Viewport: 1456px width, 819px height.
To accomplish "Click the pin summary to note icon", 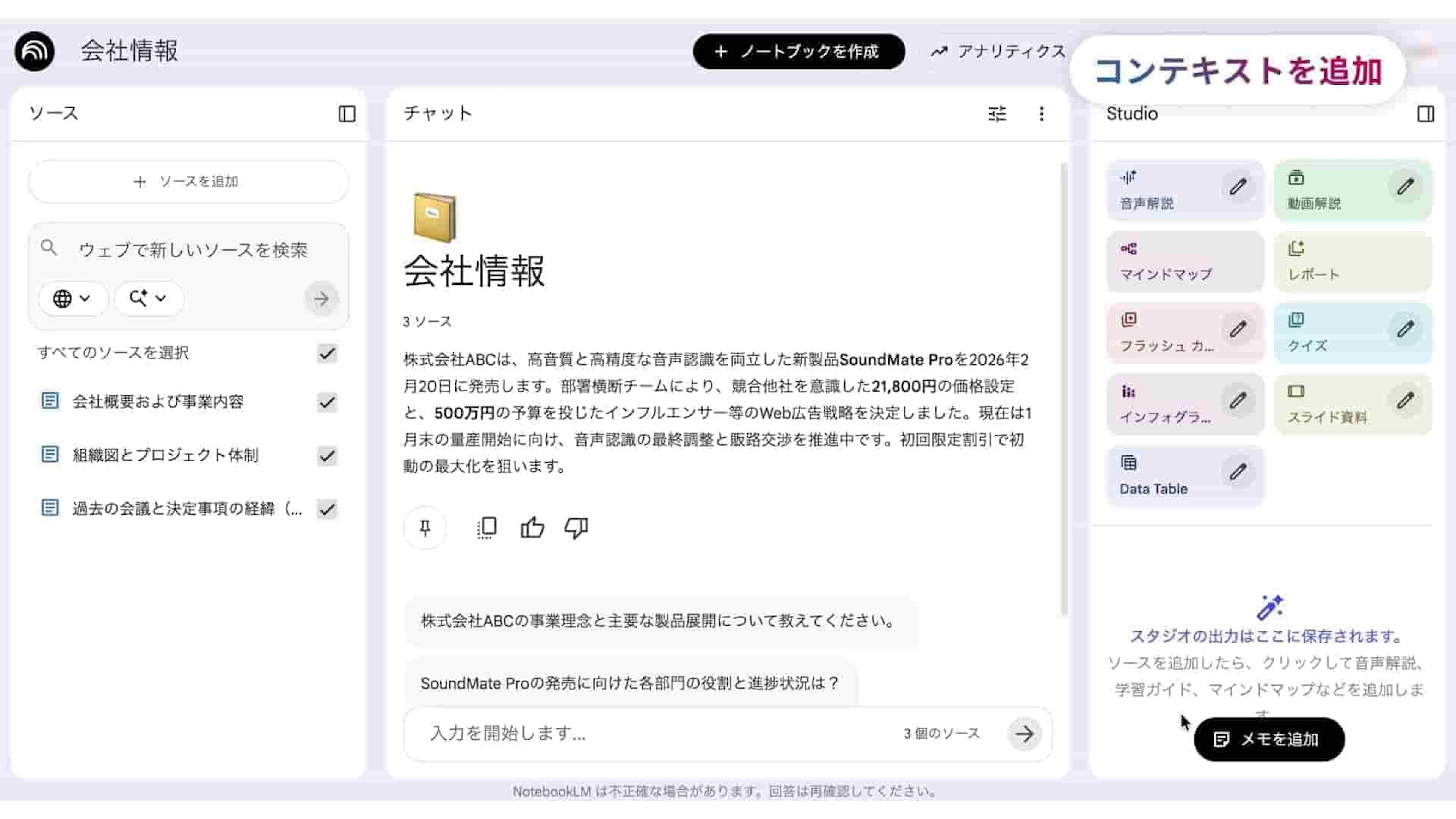I will click(425, 528).
